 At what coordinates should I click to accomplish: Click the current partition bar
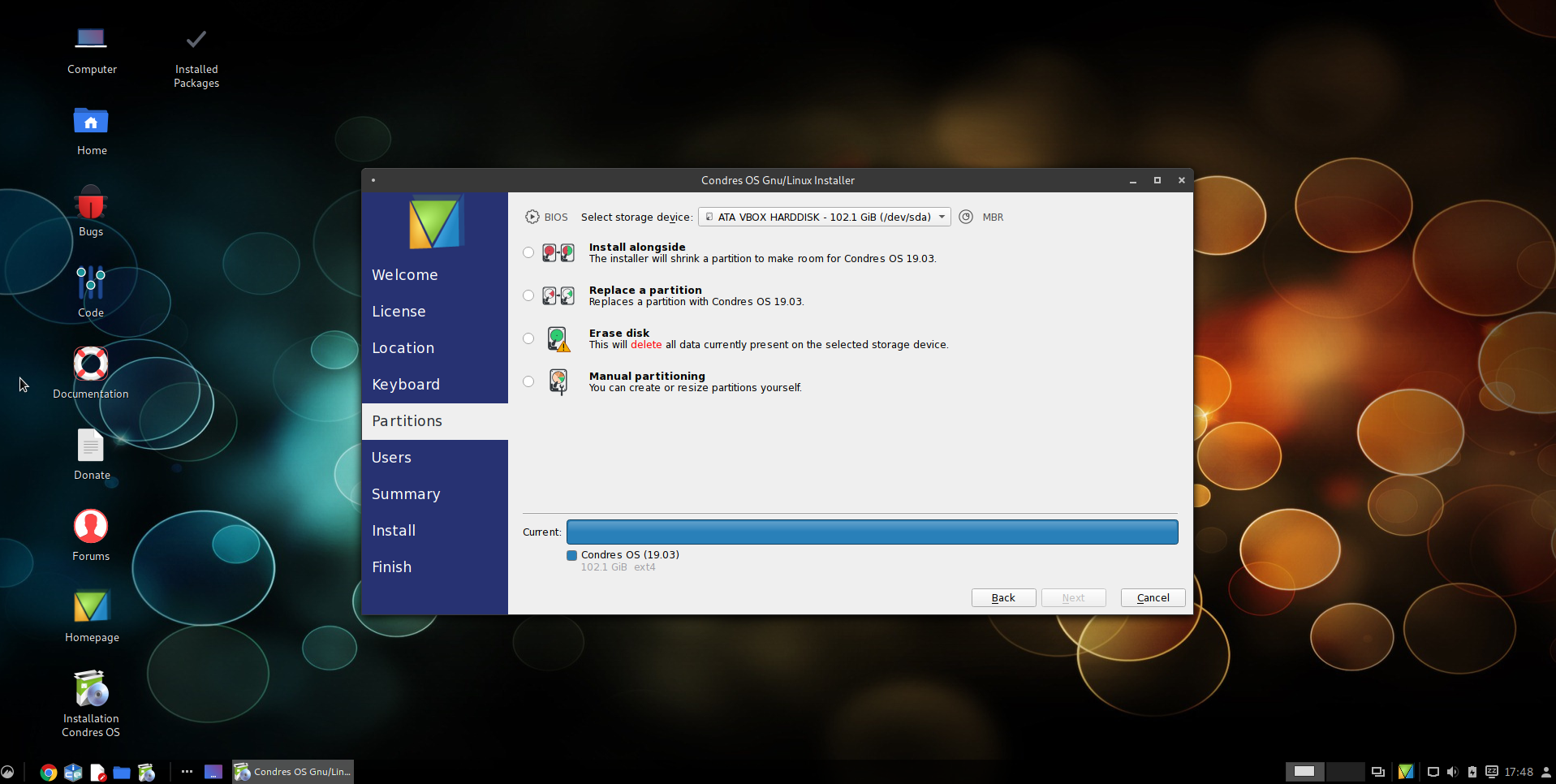[872, 532]
